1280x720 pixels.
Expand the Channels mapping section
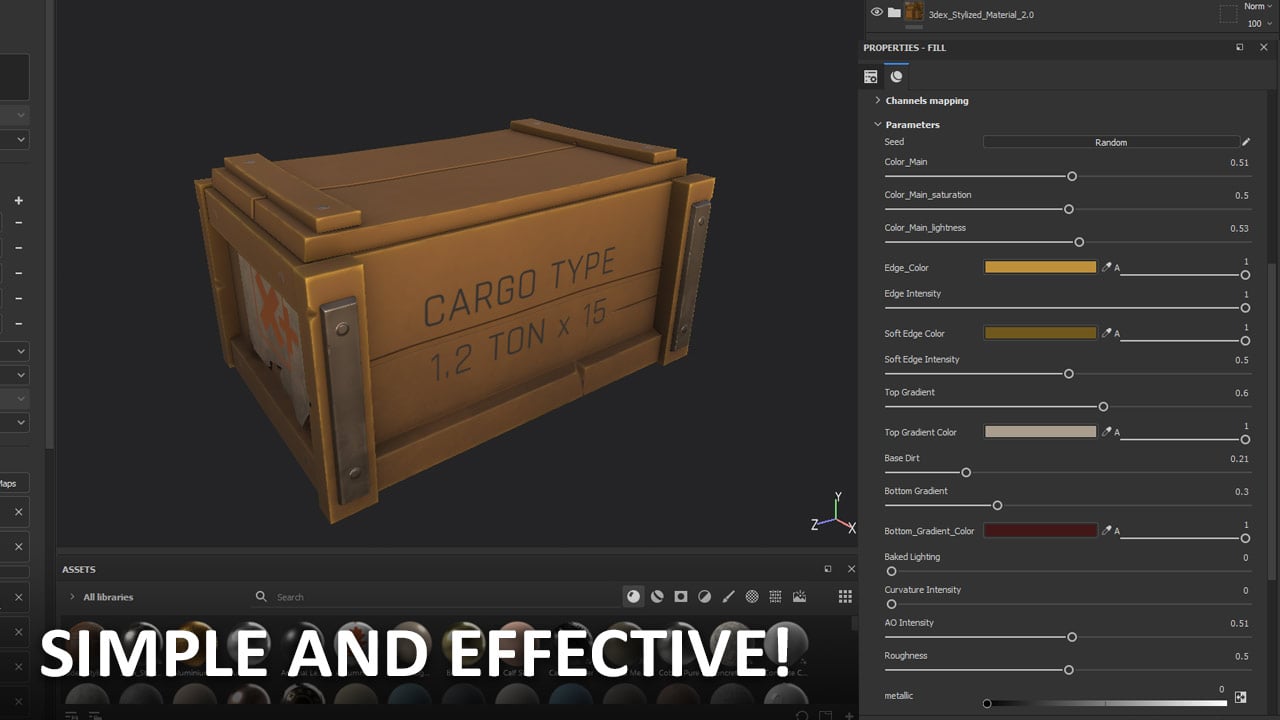pyautogui.click(x=878, y=100)
